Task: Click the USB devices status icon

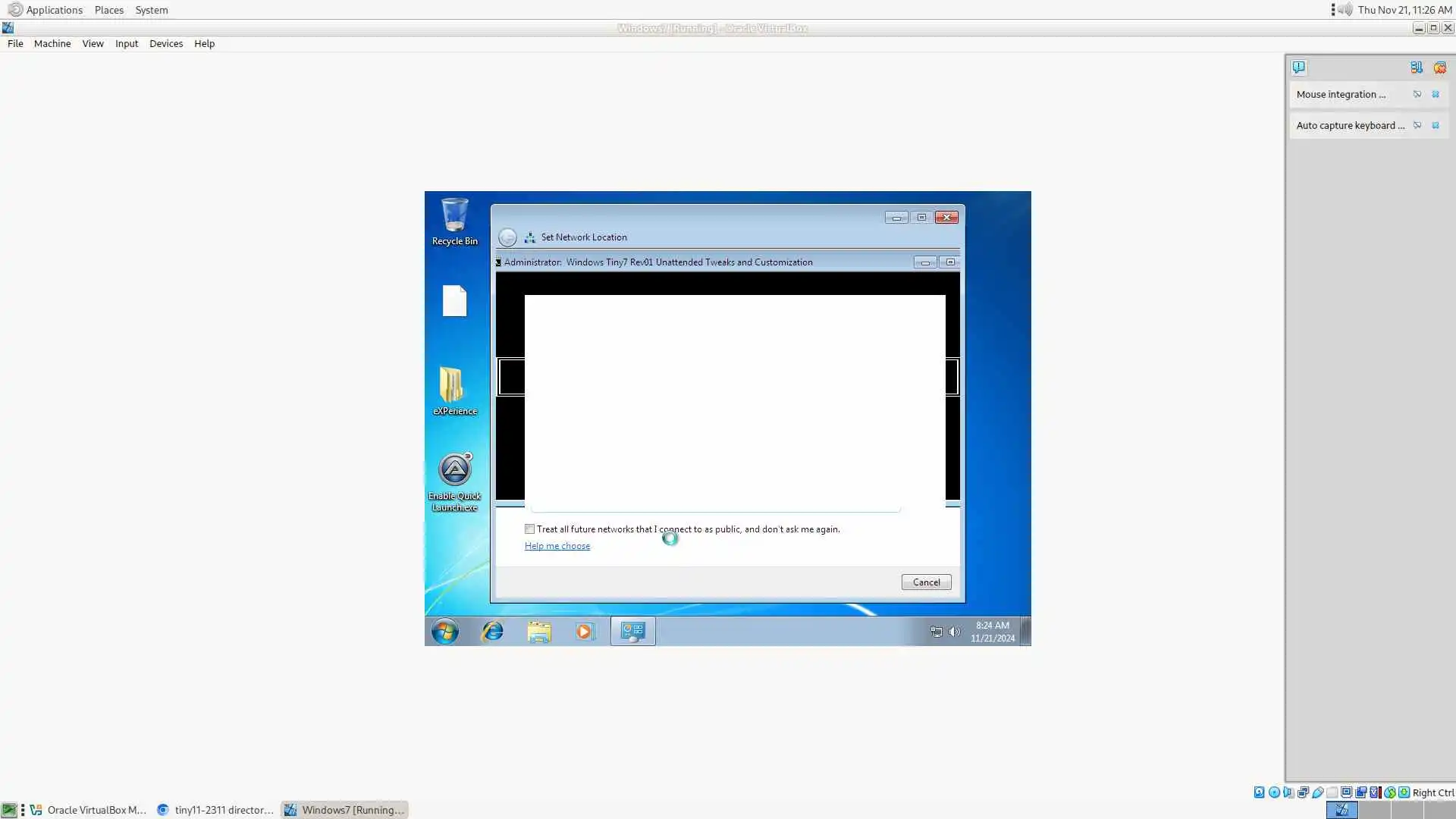Action: click(x=1317, y=792)
